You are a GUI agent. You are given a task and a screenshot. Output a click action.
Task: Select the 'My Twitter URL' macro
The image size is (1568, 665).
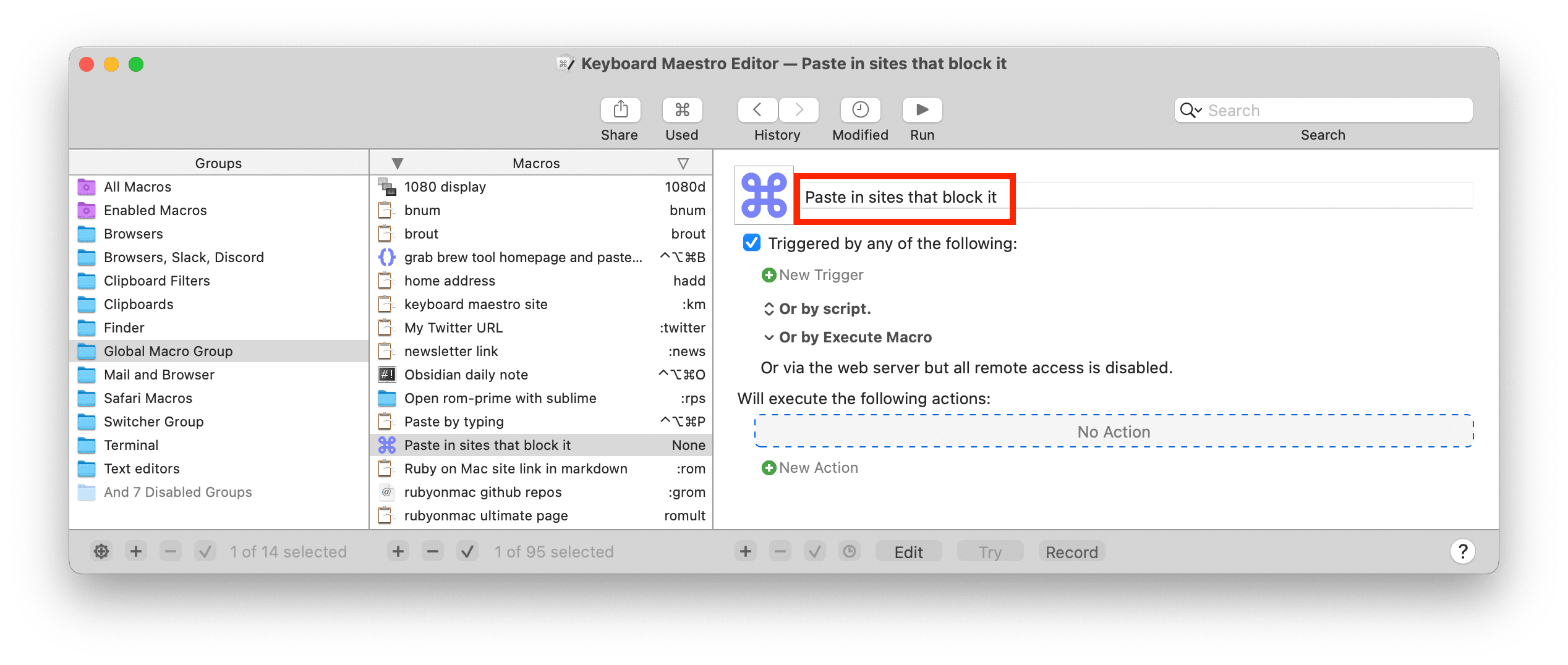coord(541,328)
